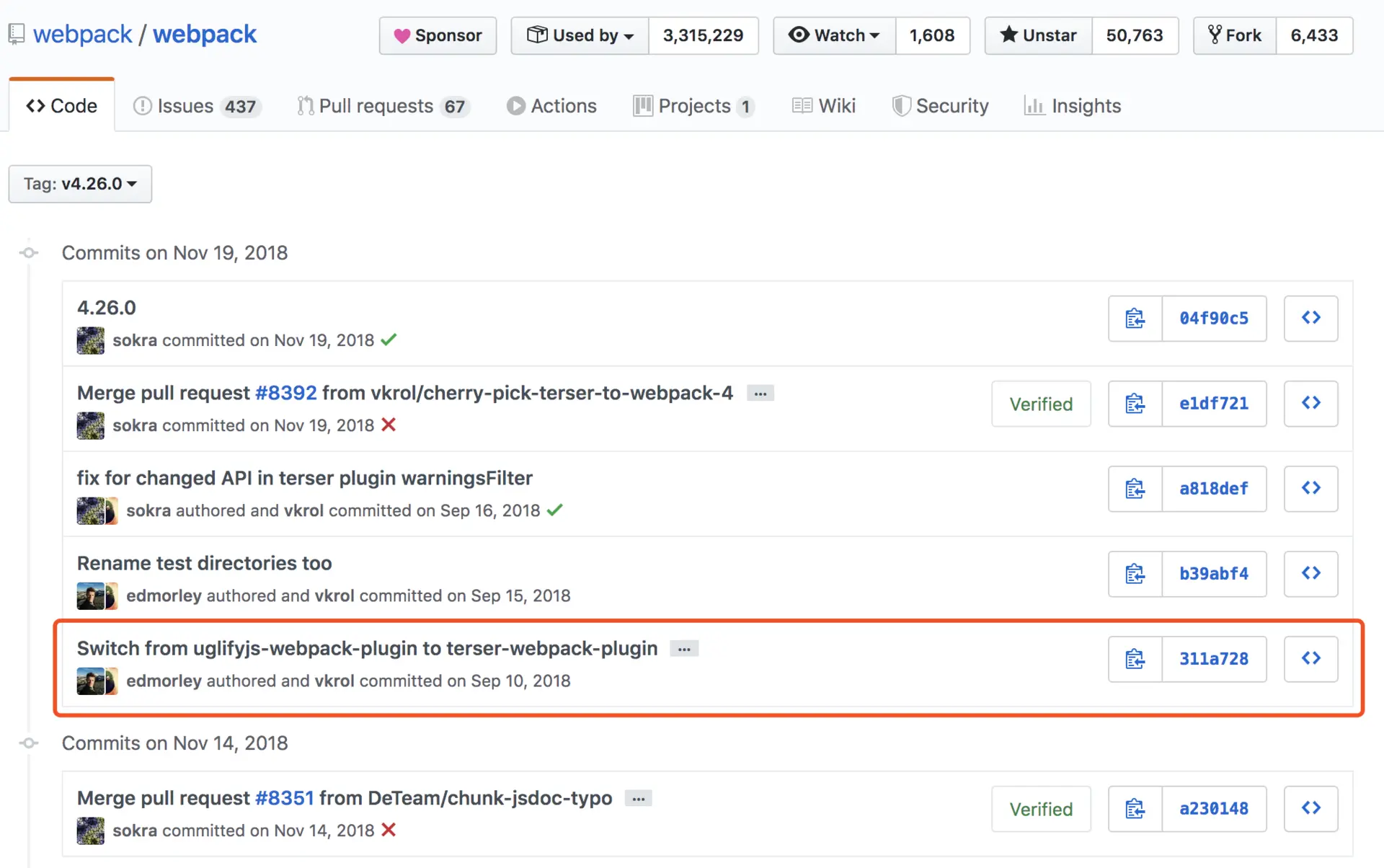Copy full SHA for commit a230148
Image resolution: width=1384 pixels, height=868 pixels.
[x=1135, y=808]
